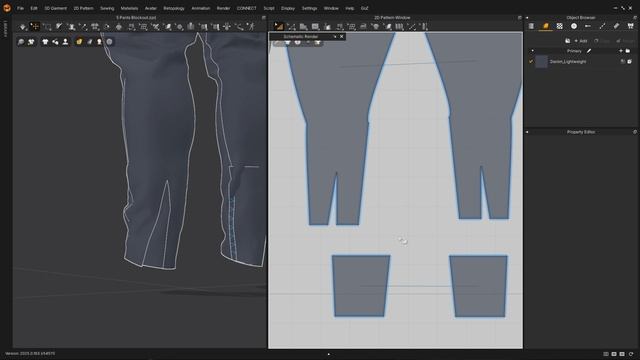Click the Simulate down-arrow tool in the 3D toolbar
The height and width of the screenshot is (360, 640).
[23, 27]
